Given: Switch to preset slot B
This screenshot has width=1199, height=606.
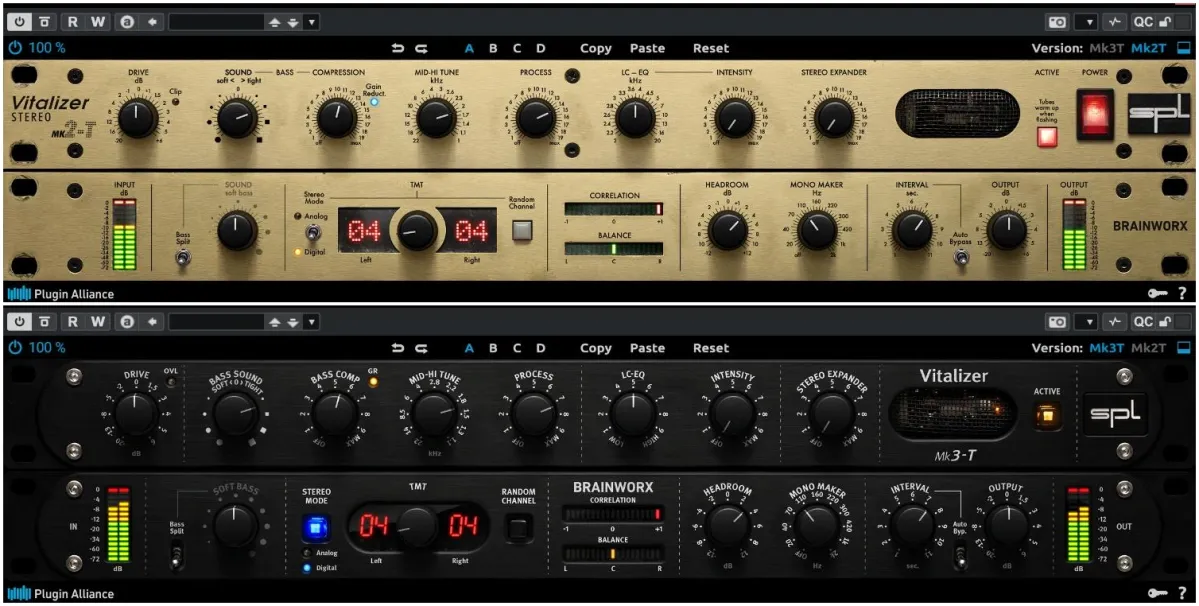Looking at the screenshot, I should tap(492, 47).
